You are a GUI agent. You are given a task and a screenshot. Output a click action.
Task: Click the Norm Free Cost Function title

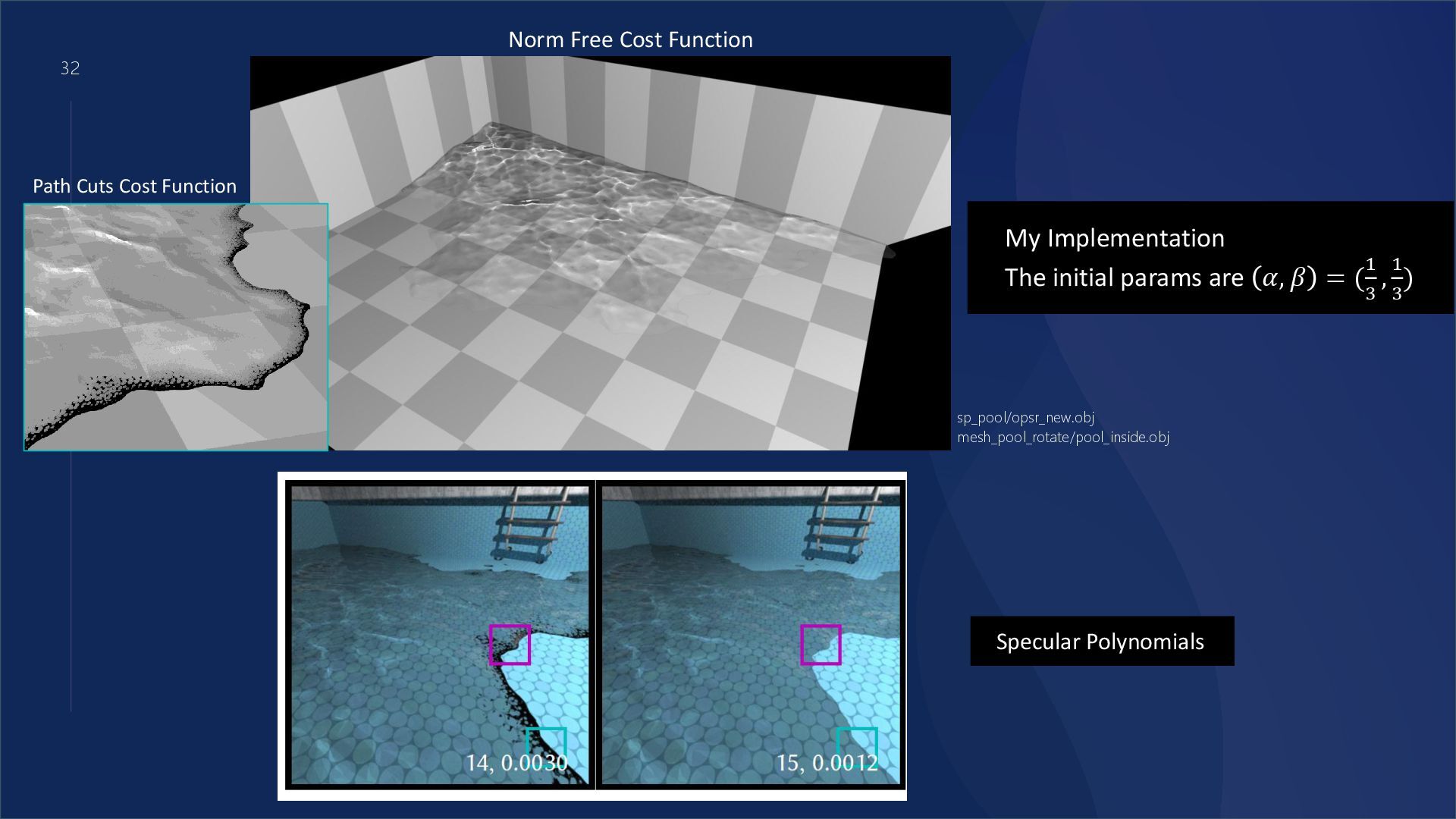630,40
